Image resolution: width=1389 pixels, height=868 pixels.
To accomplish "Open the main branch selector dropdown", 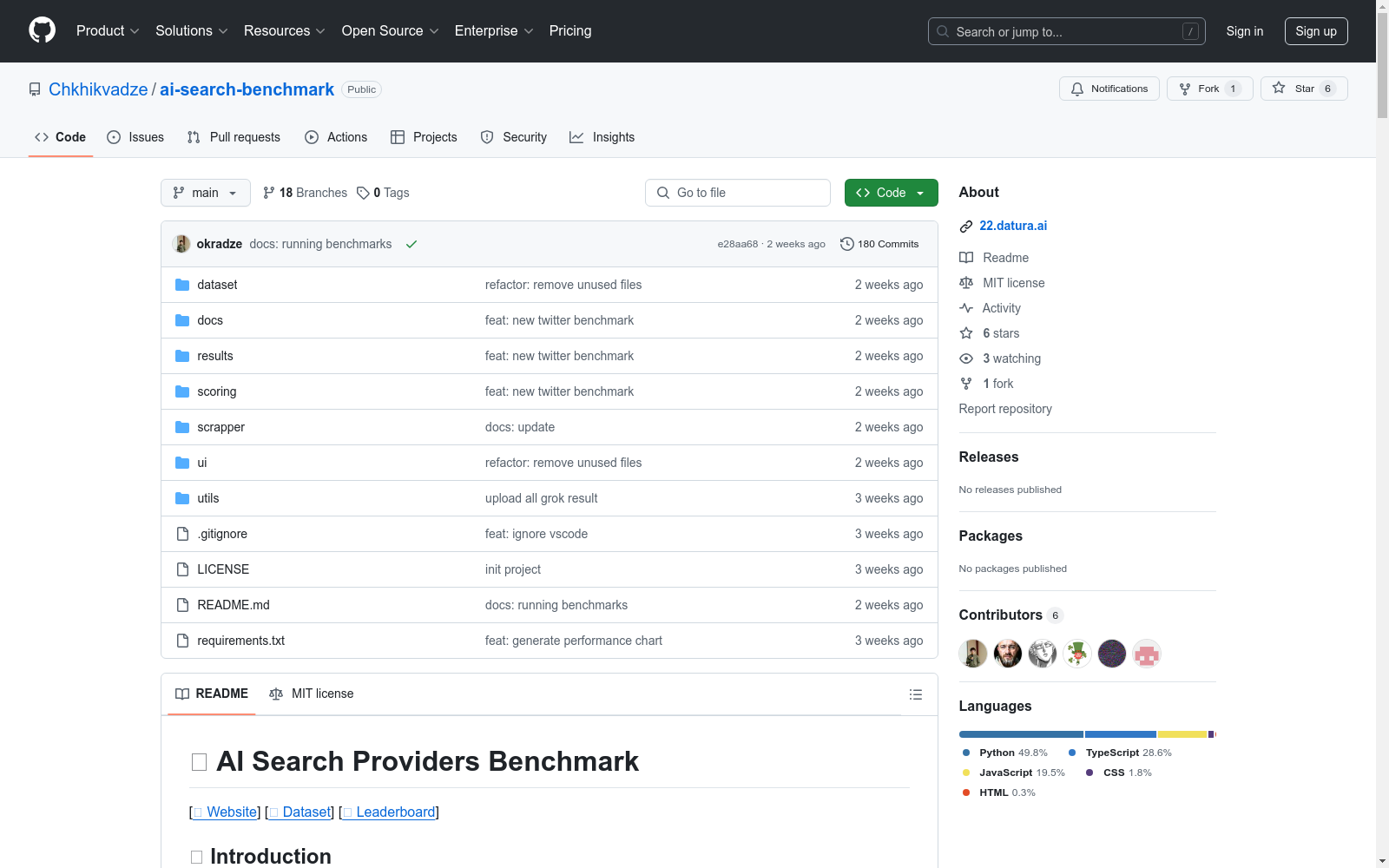I will click(206, 193).
